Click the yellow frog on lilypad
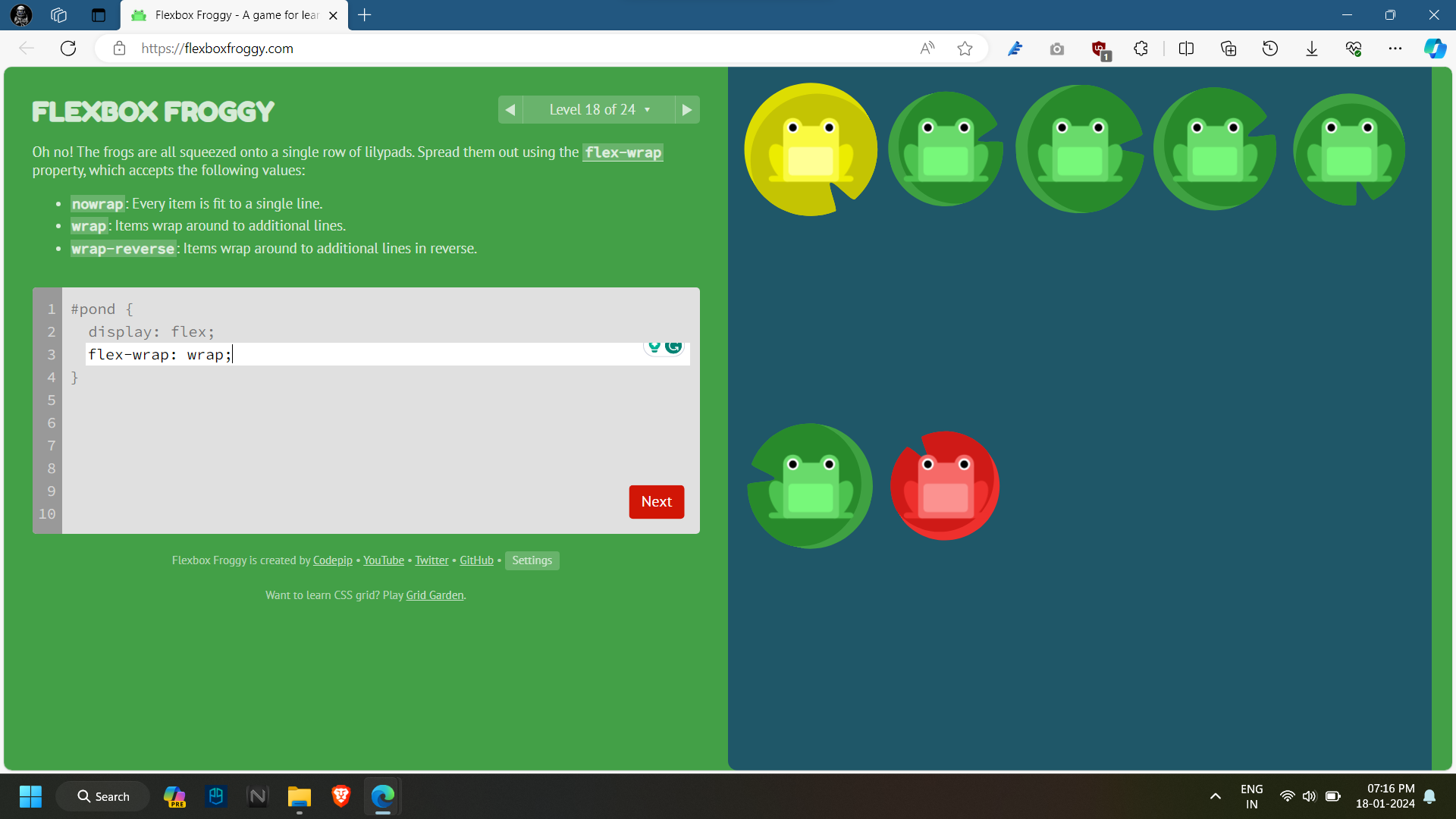 coord(810,149)
